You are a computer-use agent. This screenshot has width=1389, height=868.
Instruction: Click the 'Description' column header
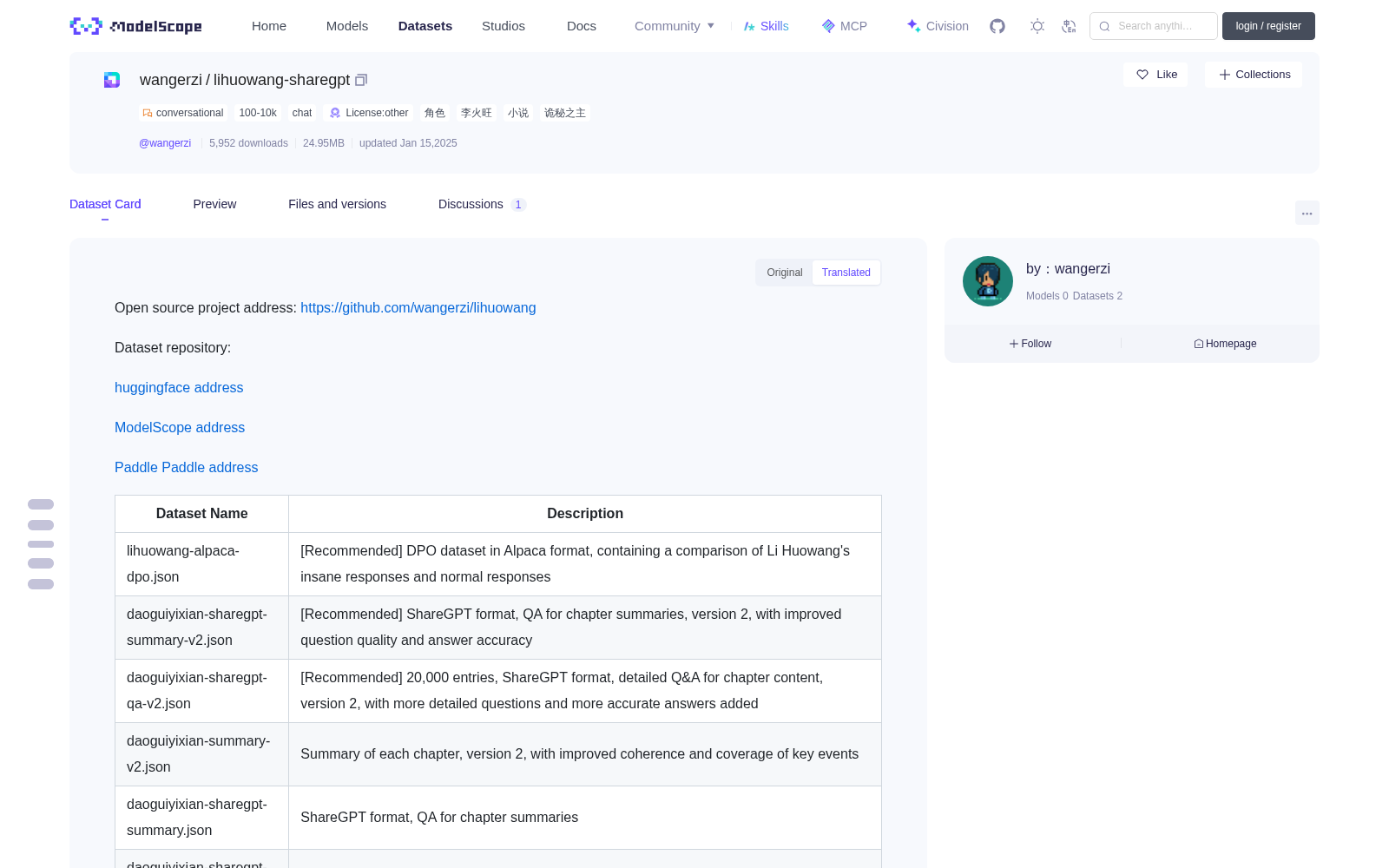585,514
